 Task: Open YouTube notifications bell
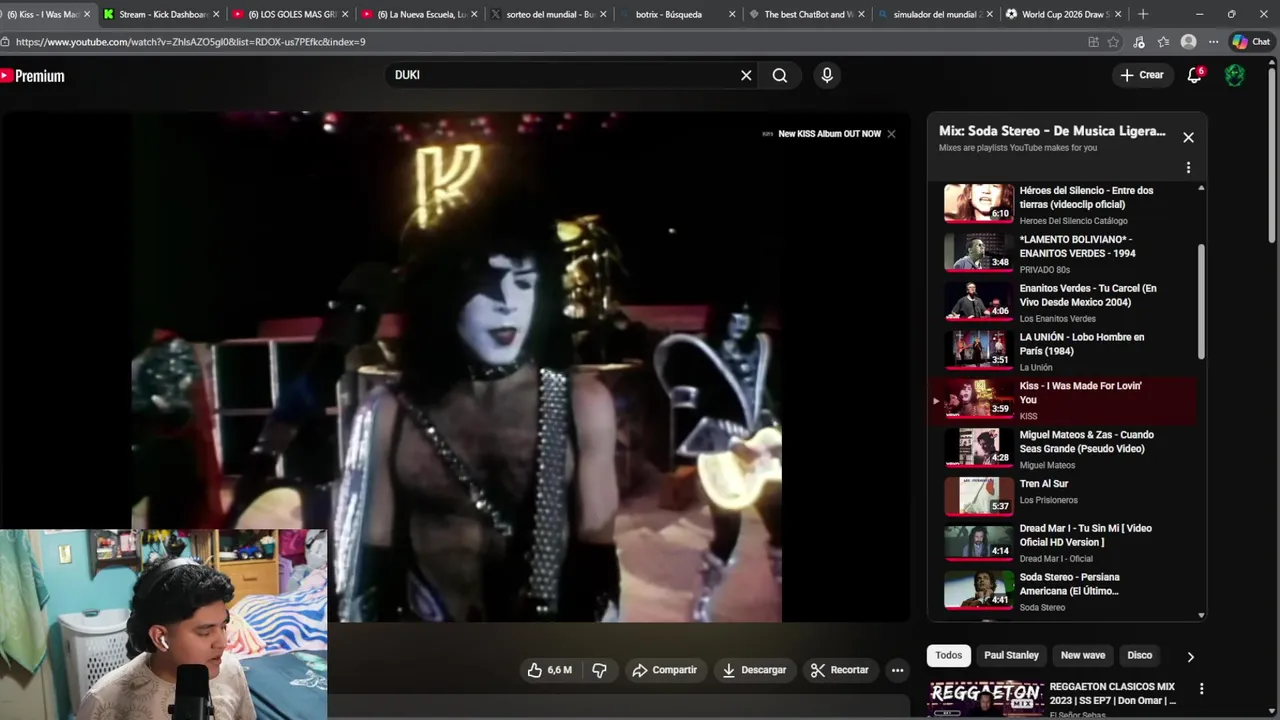point(1194,75)
